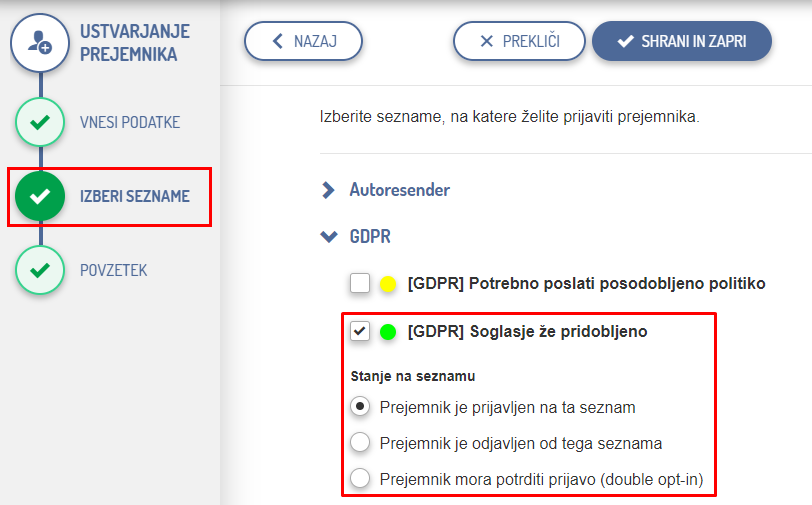Choose the double opt-in confirmation radio option
812x505 pixels.
coord(360,479)
